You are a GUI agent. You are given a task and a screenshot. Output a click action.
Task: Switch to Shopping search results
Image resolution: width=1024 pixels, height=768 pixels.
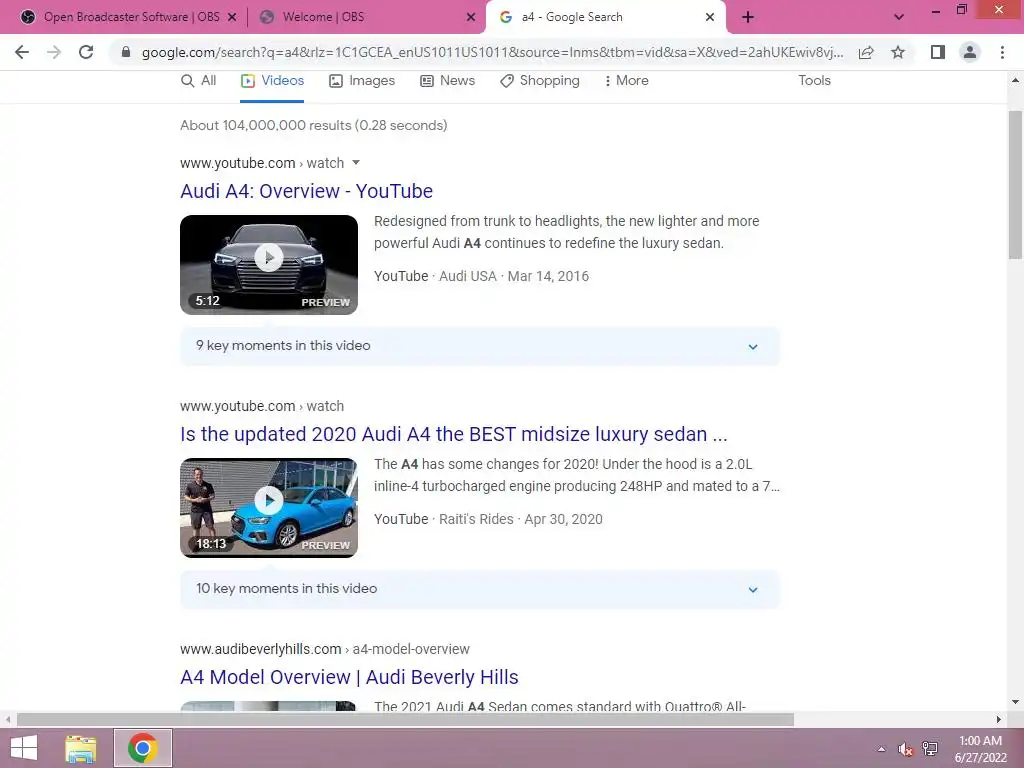pos(539,81)
